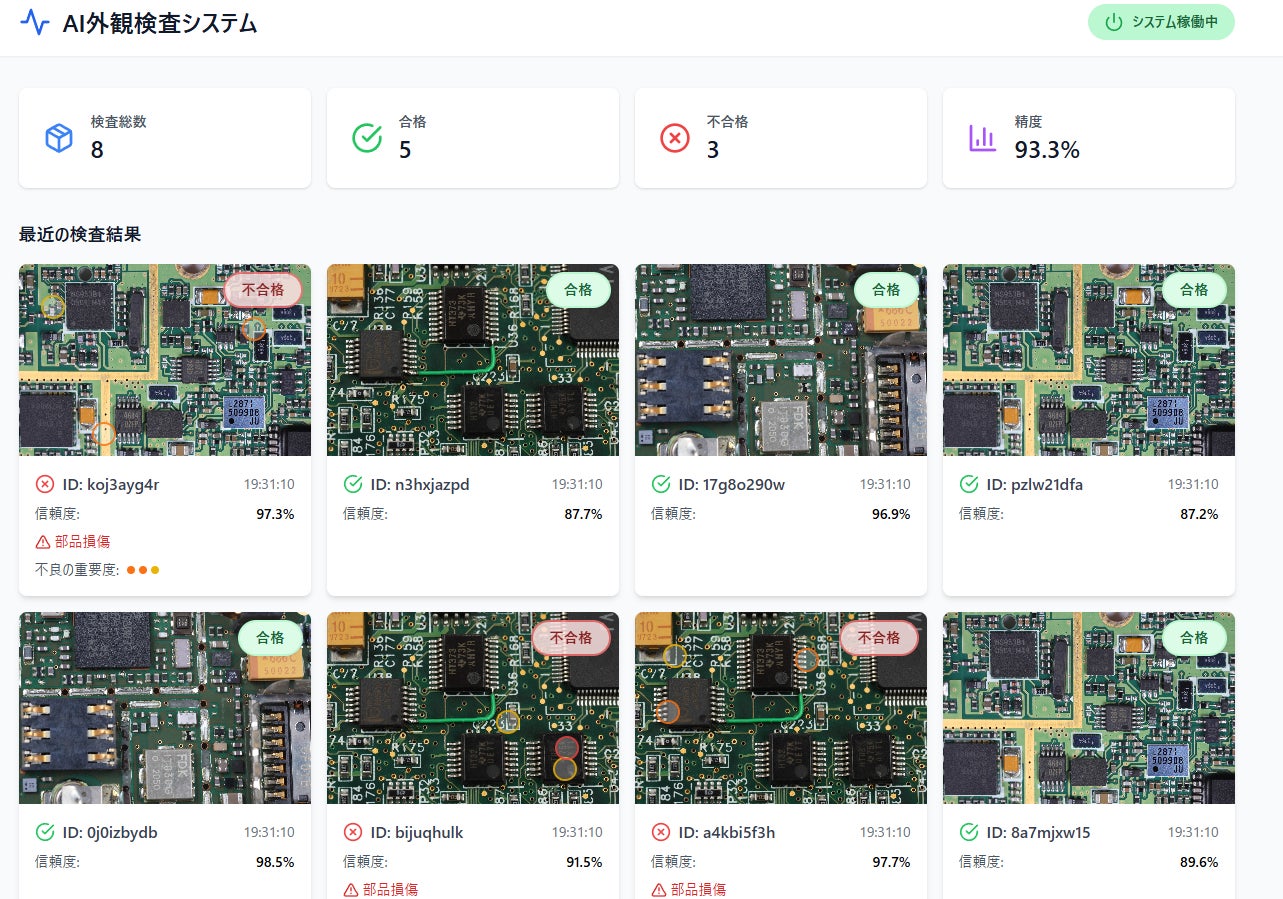Click the ID: 8a7mjxw15 label

(1039, 833)
